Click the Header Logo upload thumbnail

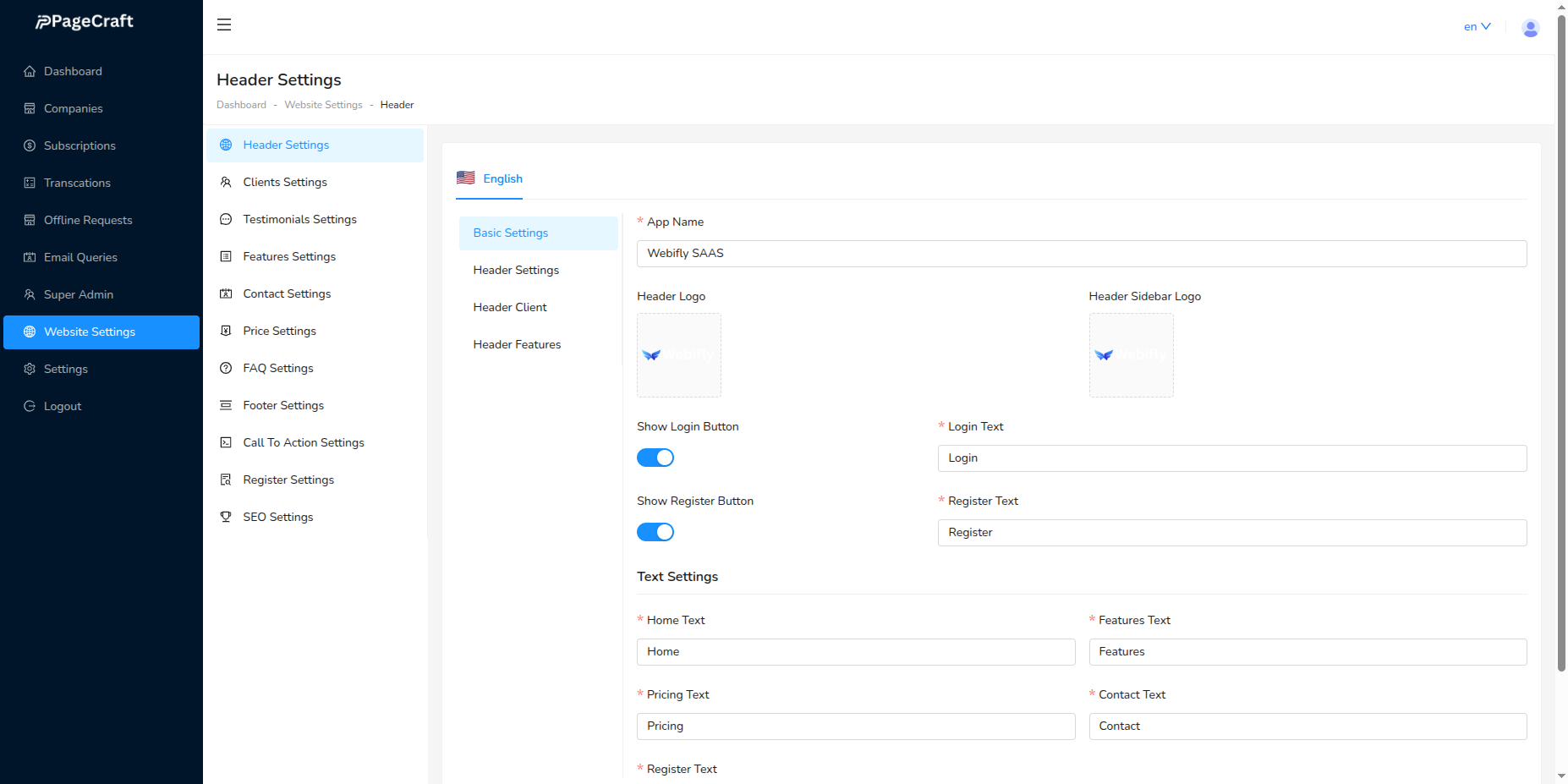point(679,355)
